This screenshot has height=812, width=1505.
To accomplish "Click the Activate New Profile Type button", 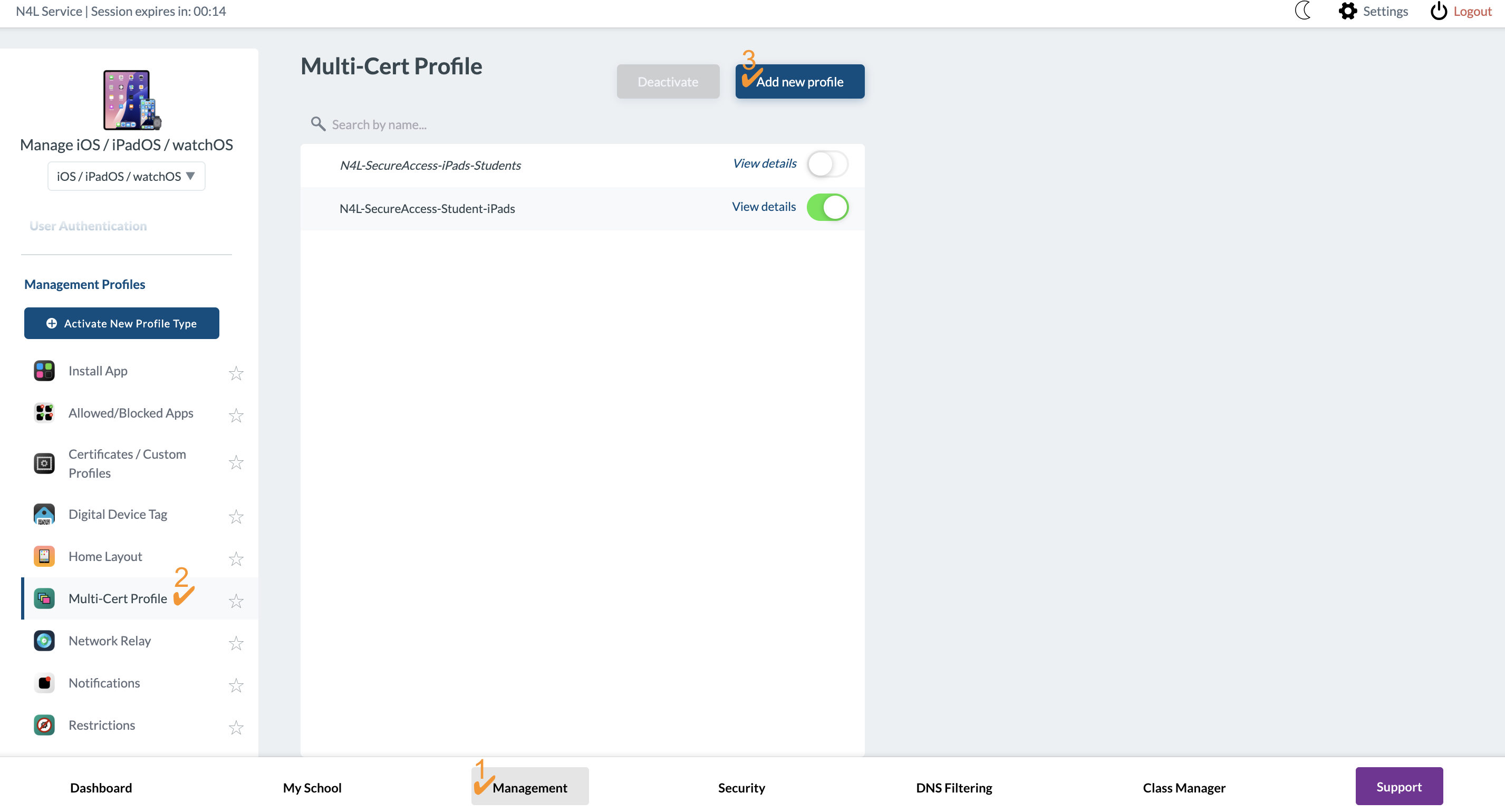I will point(121,323).
